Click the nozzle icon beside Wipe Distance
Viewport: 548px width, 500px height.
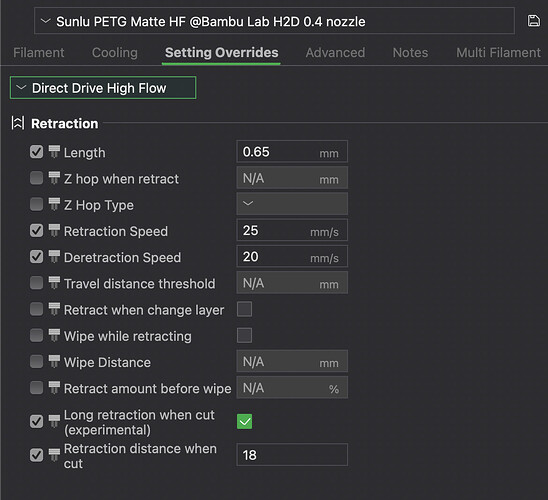54,362
